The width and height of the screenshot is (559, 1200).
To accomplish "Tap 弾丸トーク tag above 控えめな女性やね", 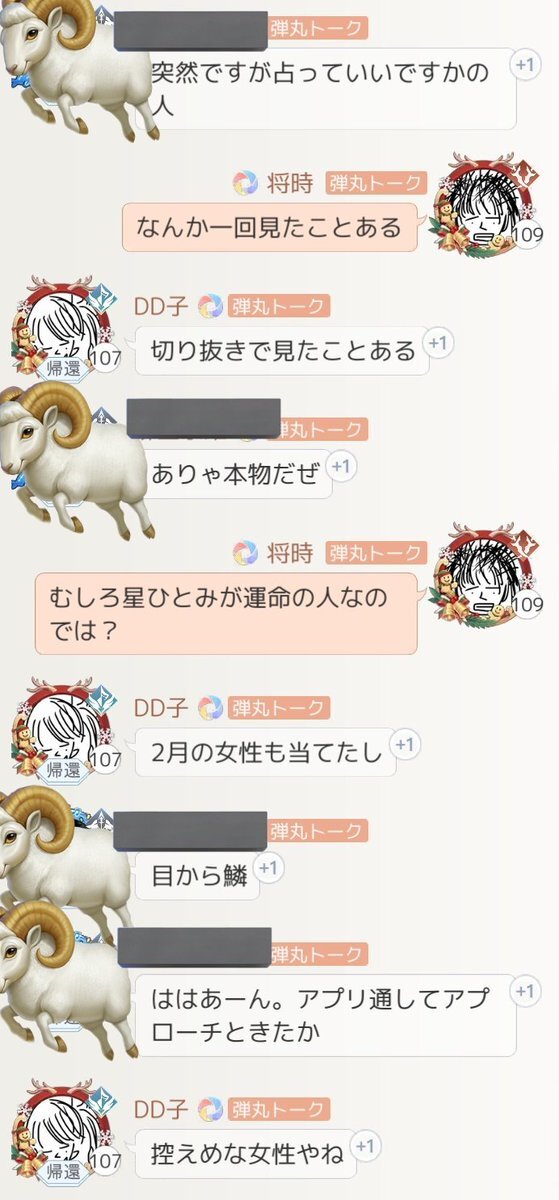I will click(277, 1108).
